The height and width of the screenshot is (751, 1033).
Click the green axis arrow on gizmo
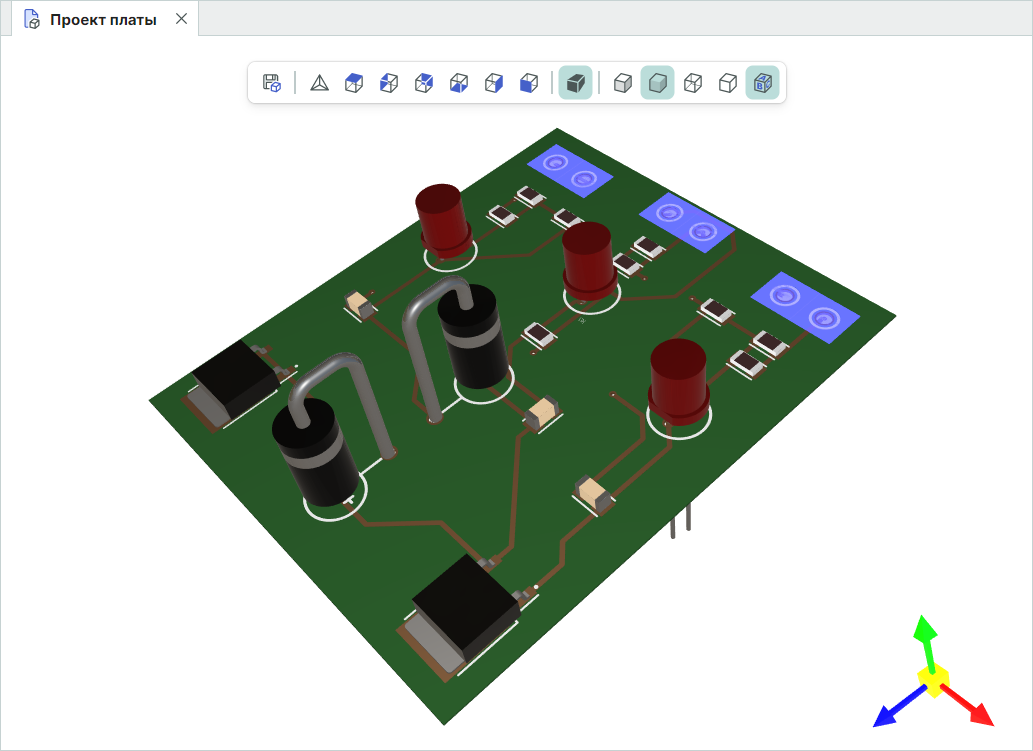tap(925, 632)
